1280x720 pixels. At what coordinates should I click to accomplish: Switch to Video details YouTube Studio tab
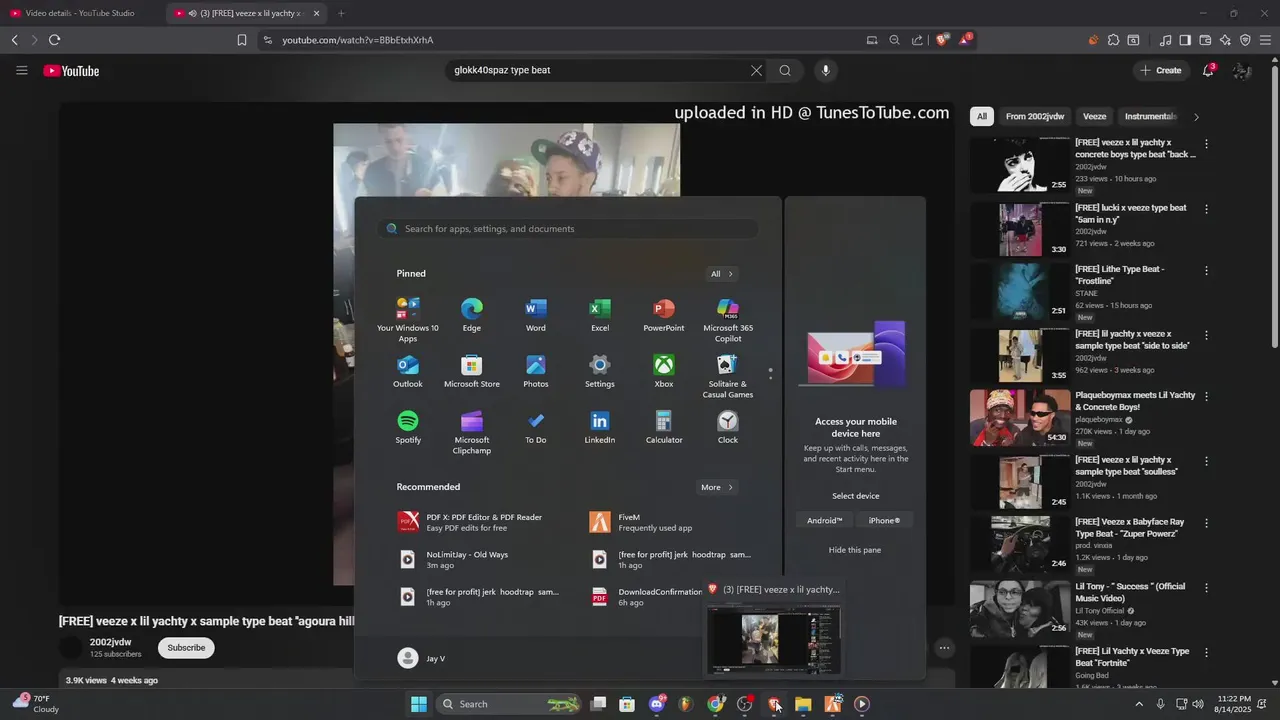tap(80, 13)
